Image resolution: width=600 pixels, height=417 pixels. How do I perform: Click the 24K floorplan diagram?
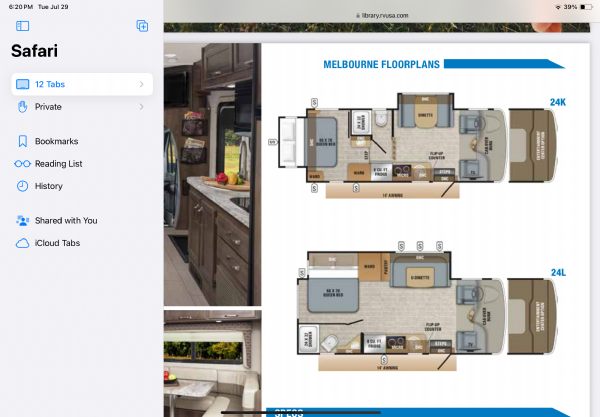click(388, 145)
